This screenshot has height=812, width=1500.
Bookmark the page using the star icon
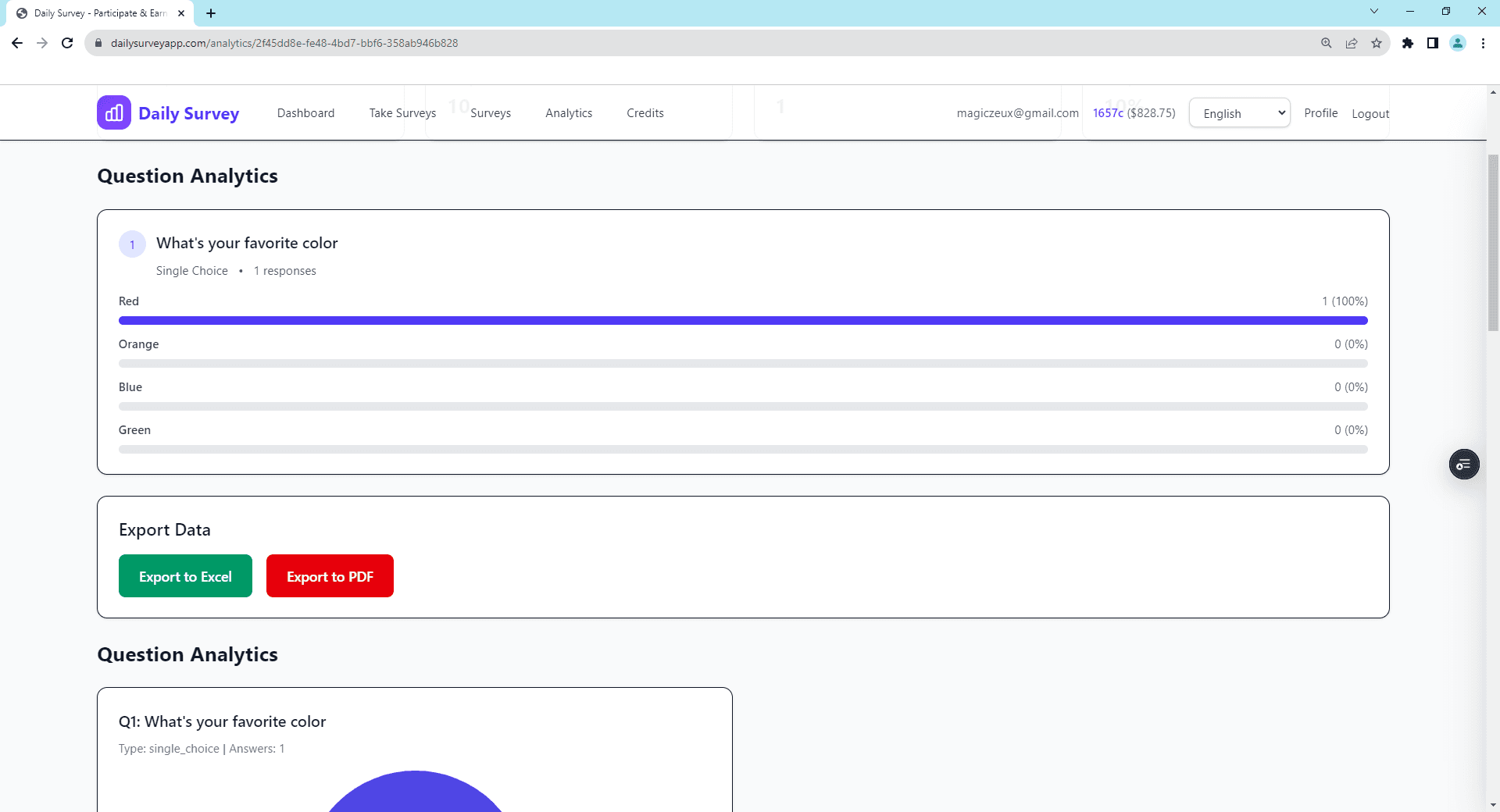coord(1377,43)
